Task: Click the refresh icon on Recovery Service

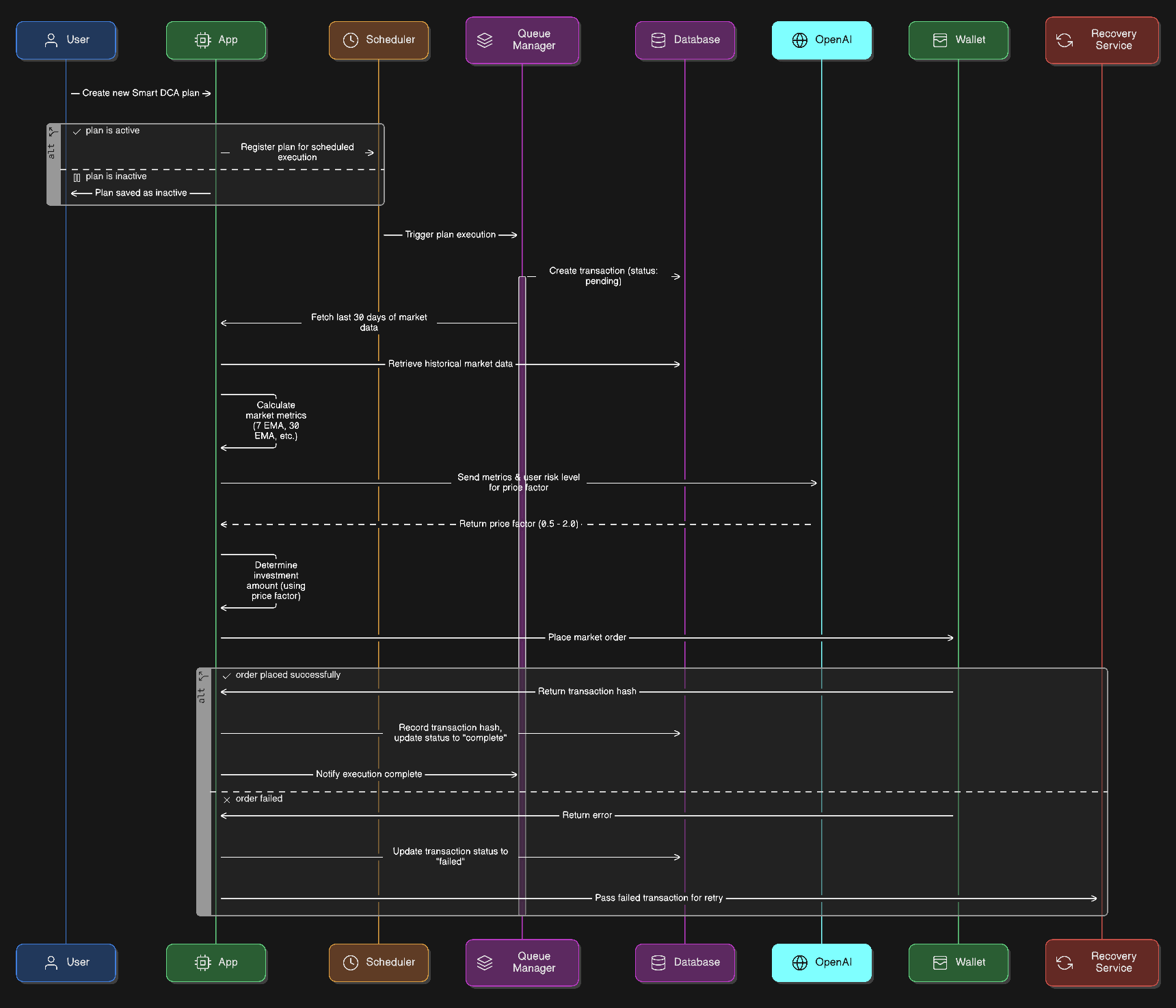Action: [1064, 41]
